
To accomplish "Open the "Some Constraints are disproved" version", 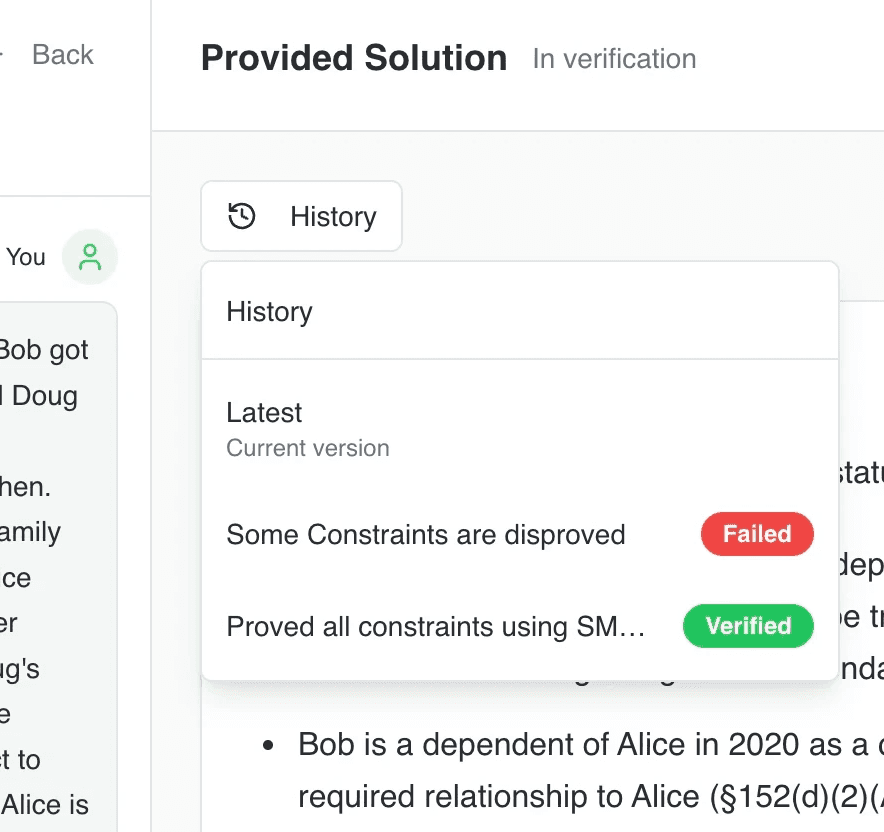I will pos(425,535).
